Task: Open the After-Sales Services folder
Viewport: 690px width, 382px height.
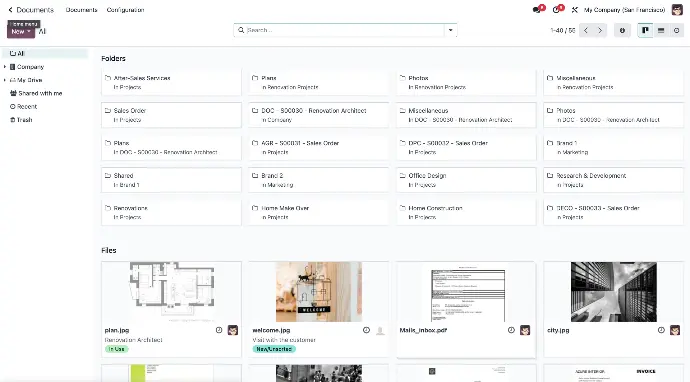Action: click(x=171, y=82)
